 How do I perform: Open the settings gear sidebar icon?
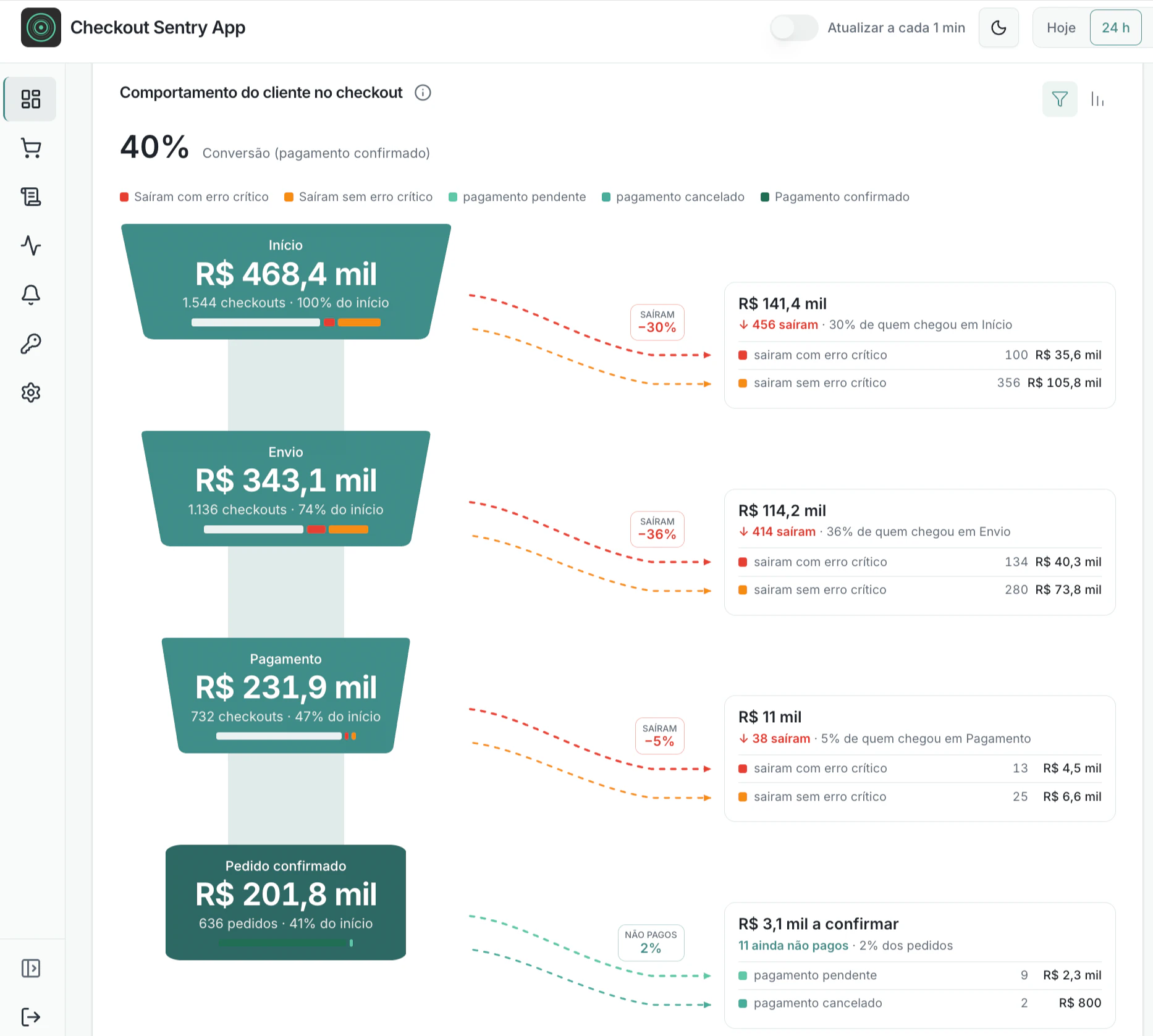(x=31, y=392)
